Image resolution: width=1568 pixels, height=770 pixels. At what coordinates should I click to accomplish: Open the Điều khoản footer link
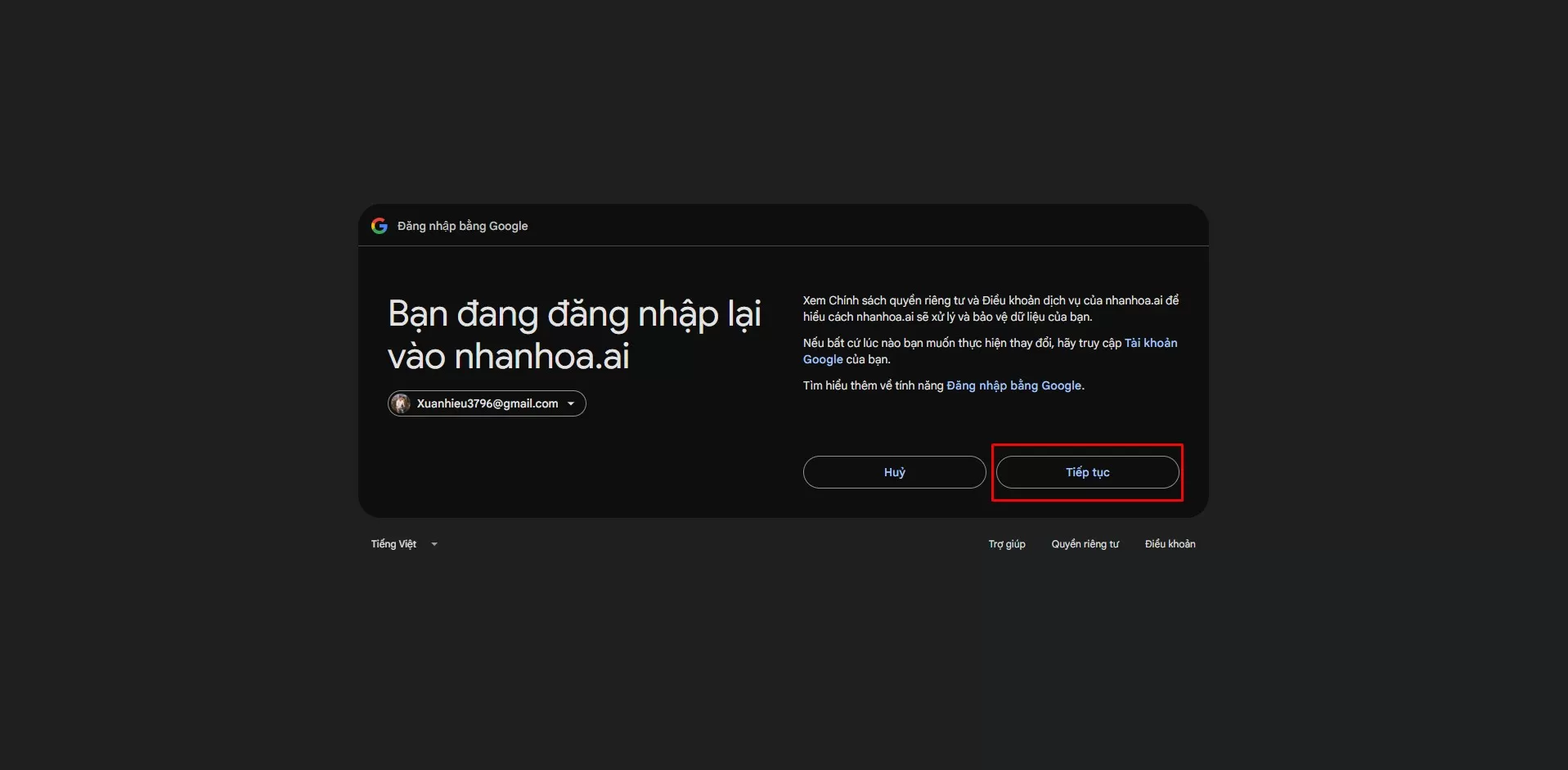coord(1170,544)
